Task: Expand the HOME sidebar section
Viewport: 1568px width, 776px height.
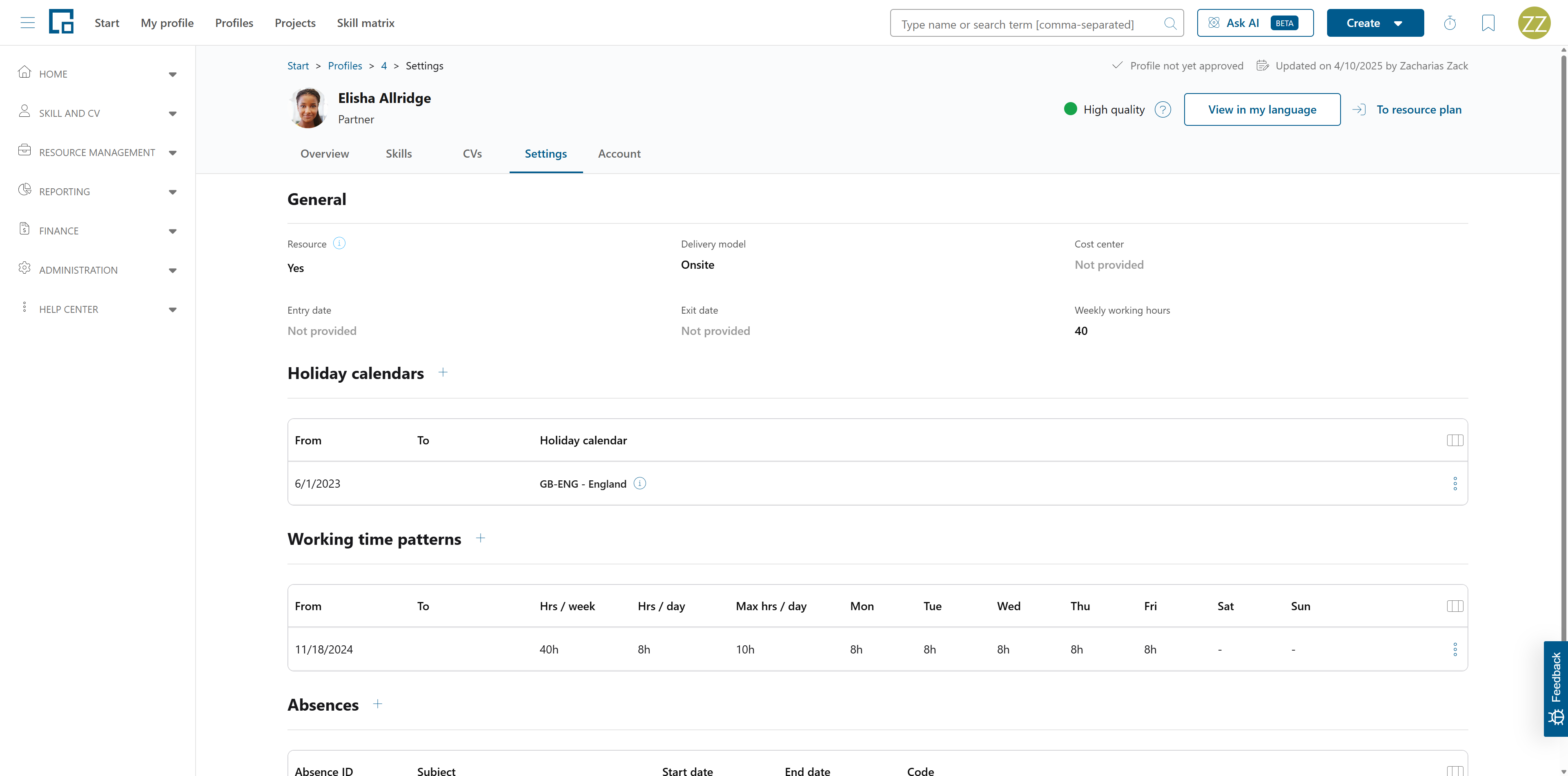Action: (x=98, y=74)
